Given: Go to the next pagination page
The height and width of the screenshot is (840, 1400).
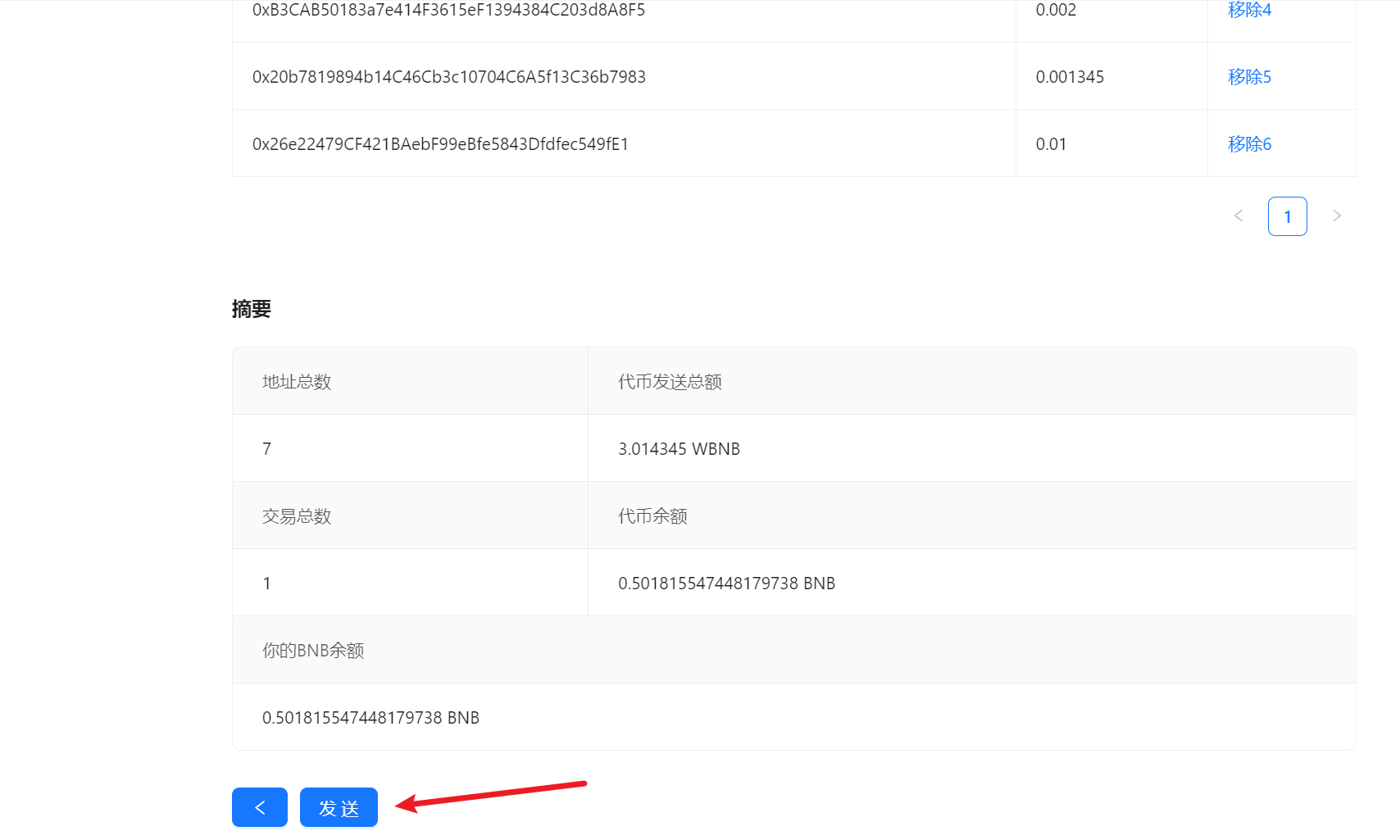Looking at the screenshot, I should pyautogui.click(x=1336, y=216).
